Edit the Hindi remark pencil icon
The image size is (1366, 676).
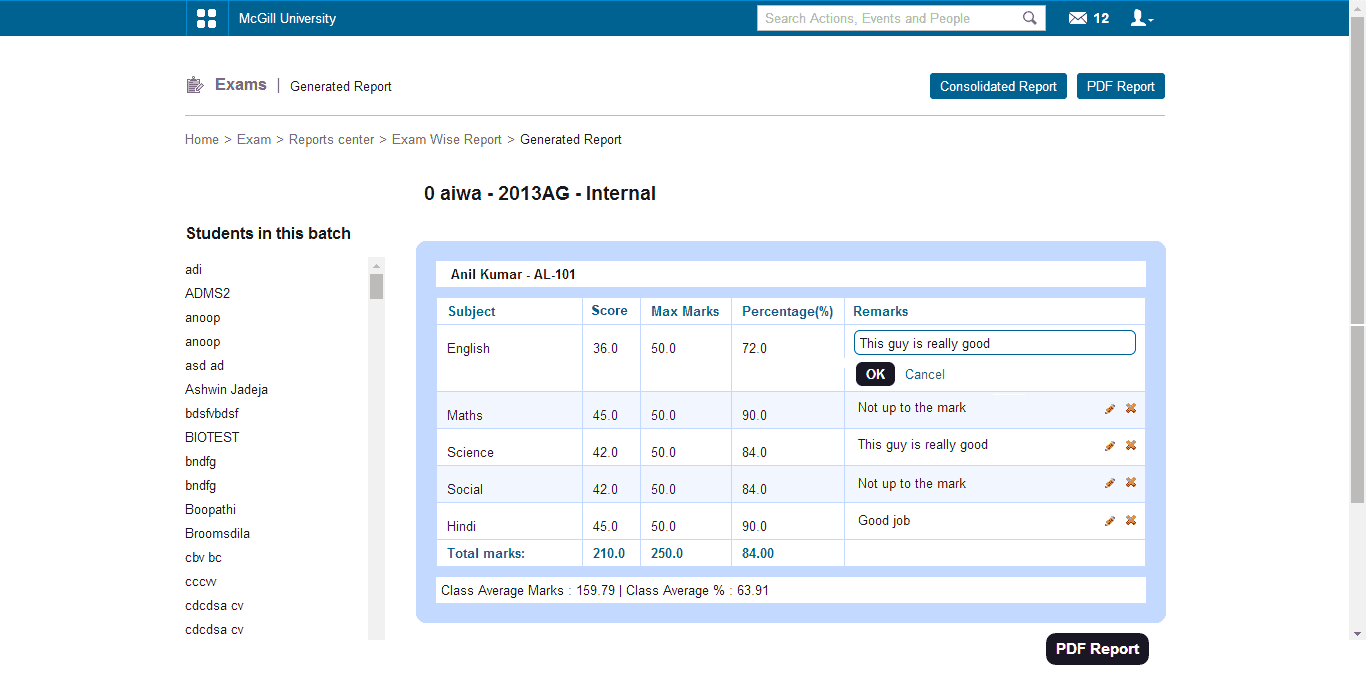(1110, 521)
